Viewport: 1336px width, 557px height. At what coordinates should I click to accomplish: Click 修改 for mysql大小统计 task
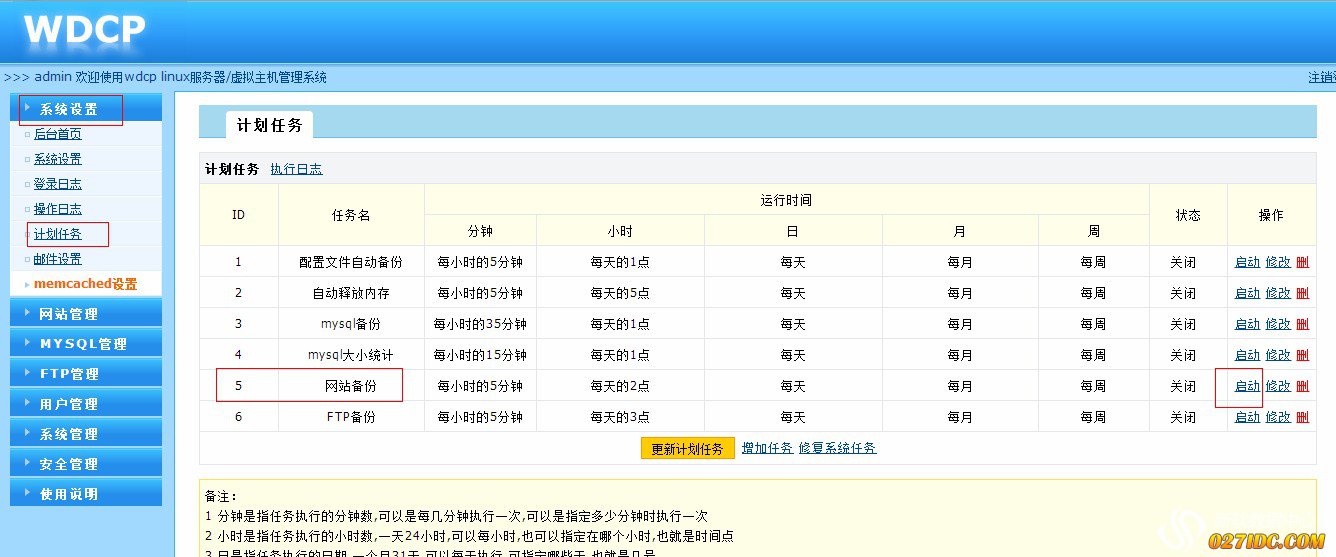tap(1278, 355)
